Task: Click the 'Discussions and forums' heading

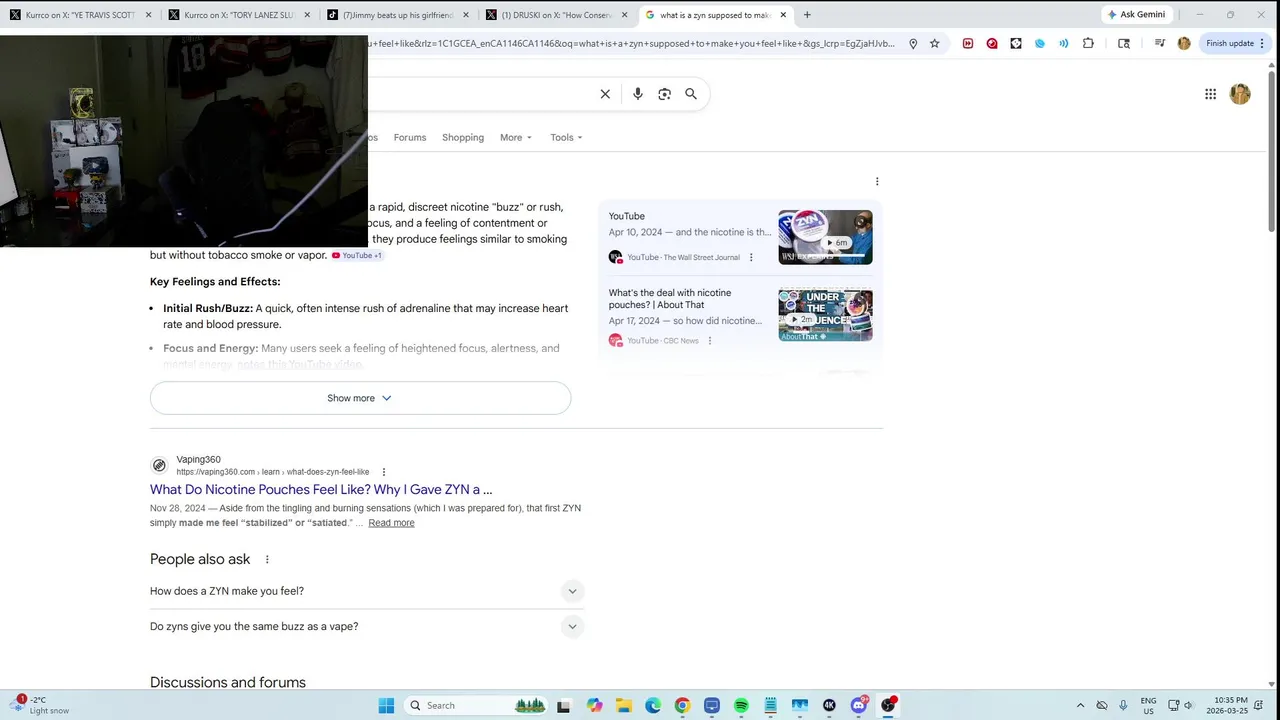Action: coord(228,682)
